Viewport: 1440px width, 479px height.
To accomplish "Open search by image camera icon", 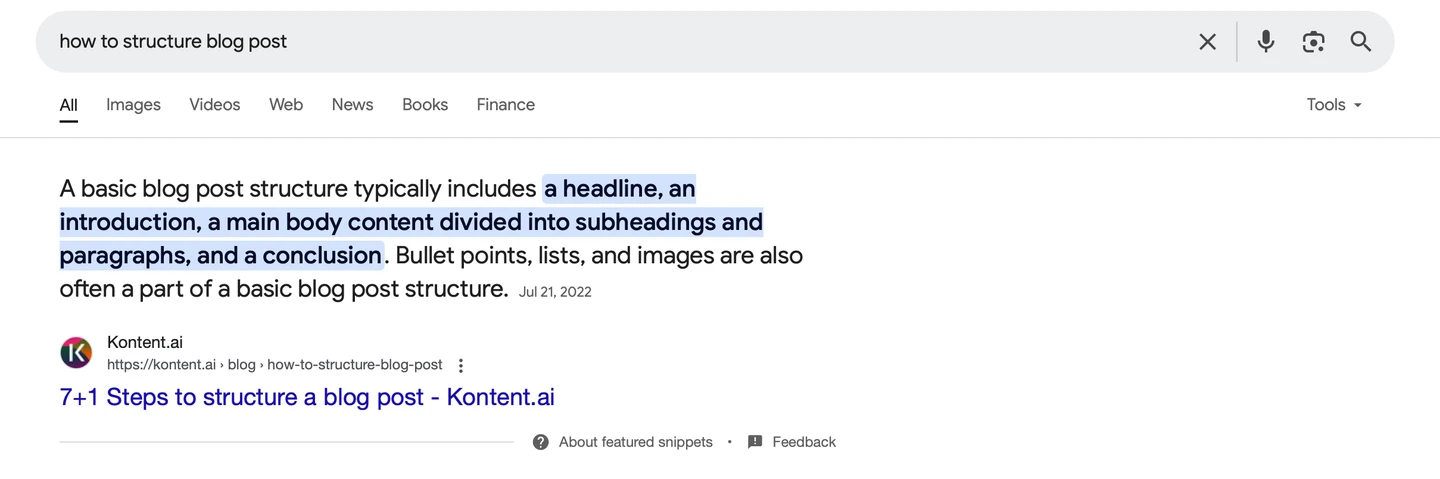I will [x=1313, y=42].
